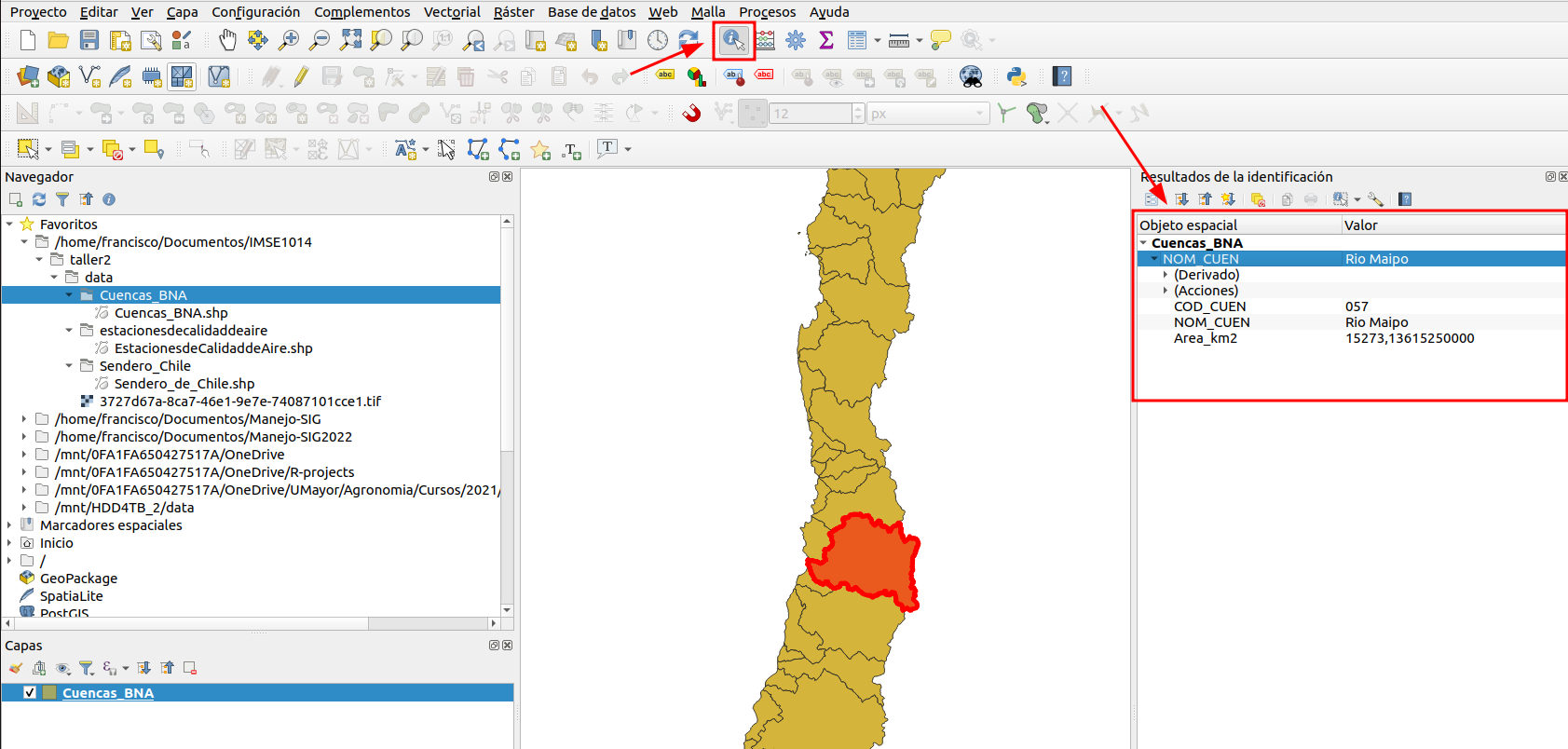Open the Vectorial menu

pyautogui.click(x=452, y=12)
